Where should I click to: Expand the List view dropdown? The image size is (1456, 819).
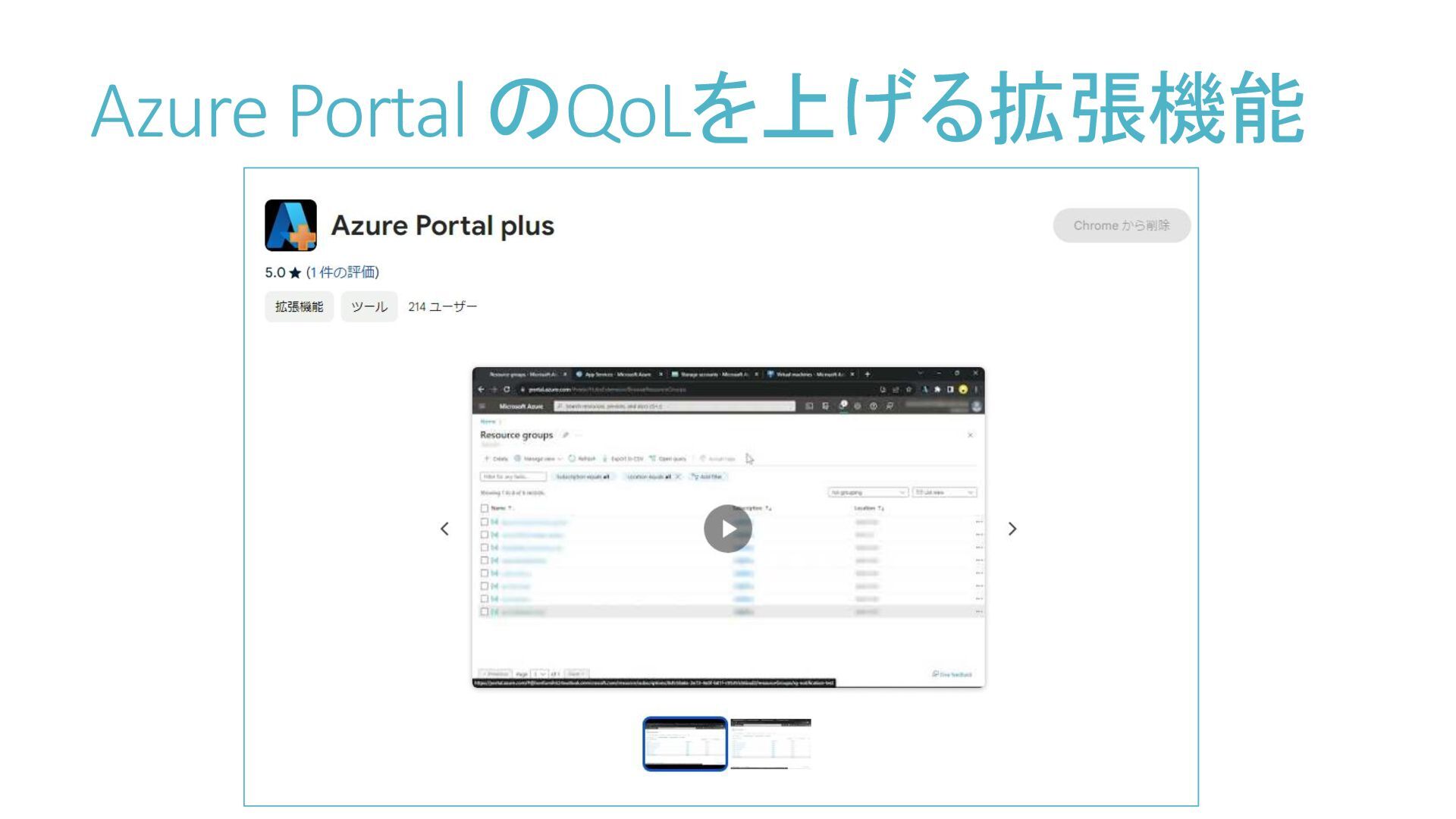[x=944, y=492]
